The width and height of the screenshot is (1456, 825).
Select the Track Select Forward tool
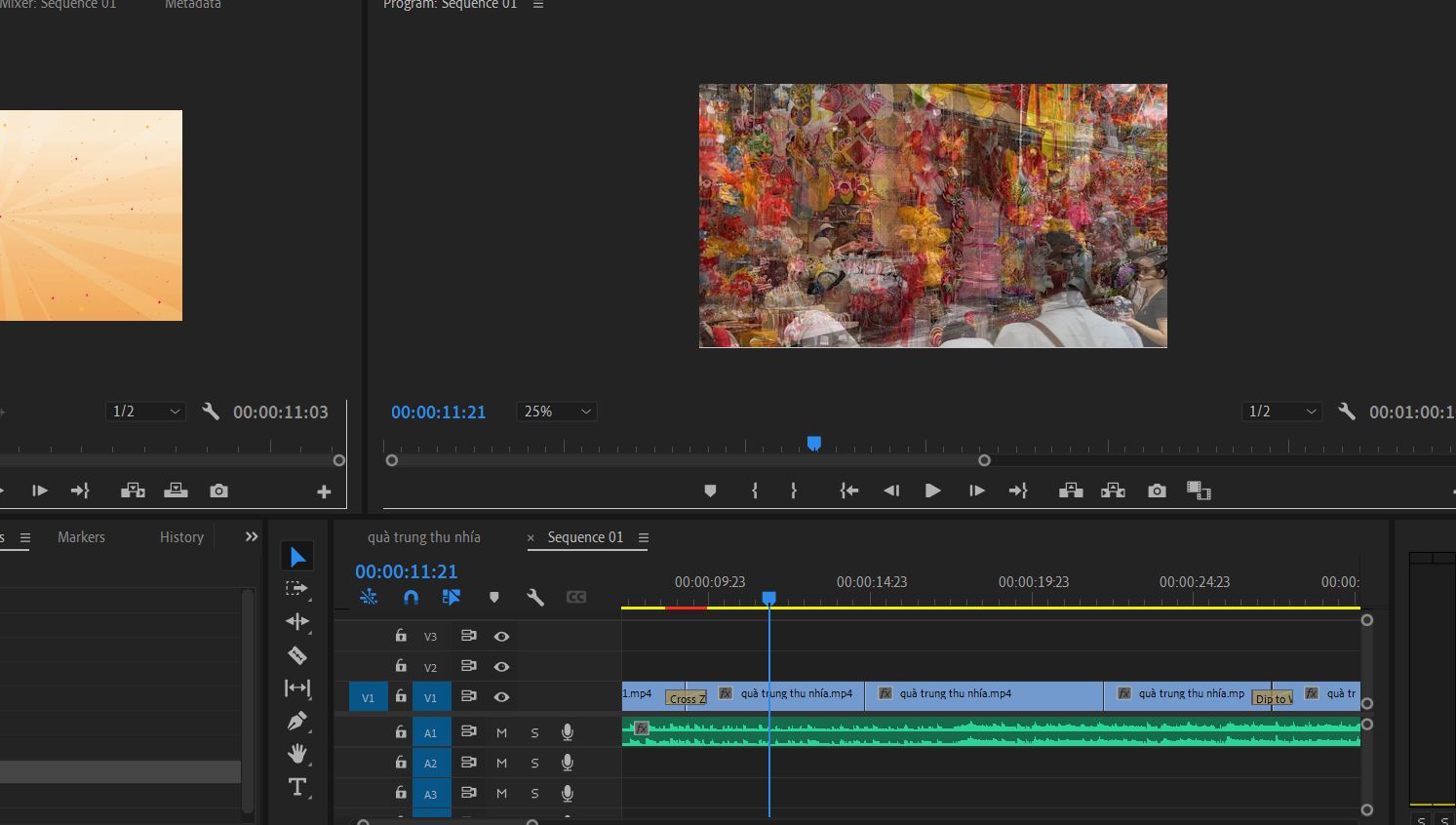[296, 589]
